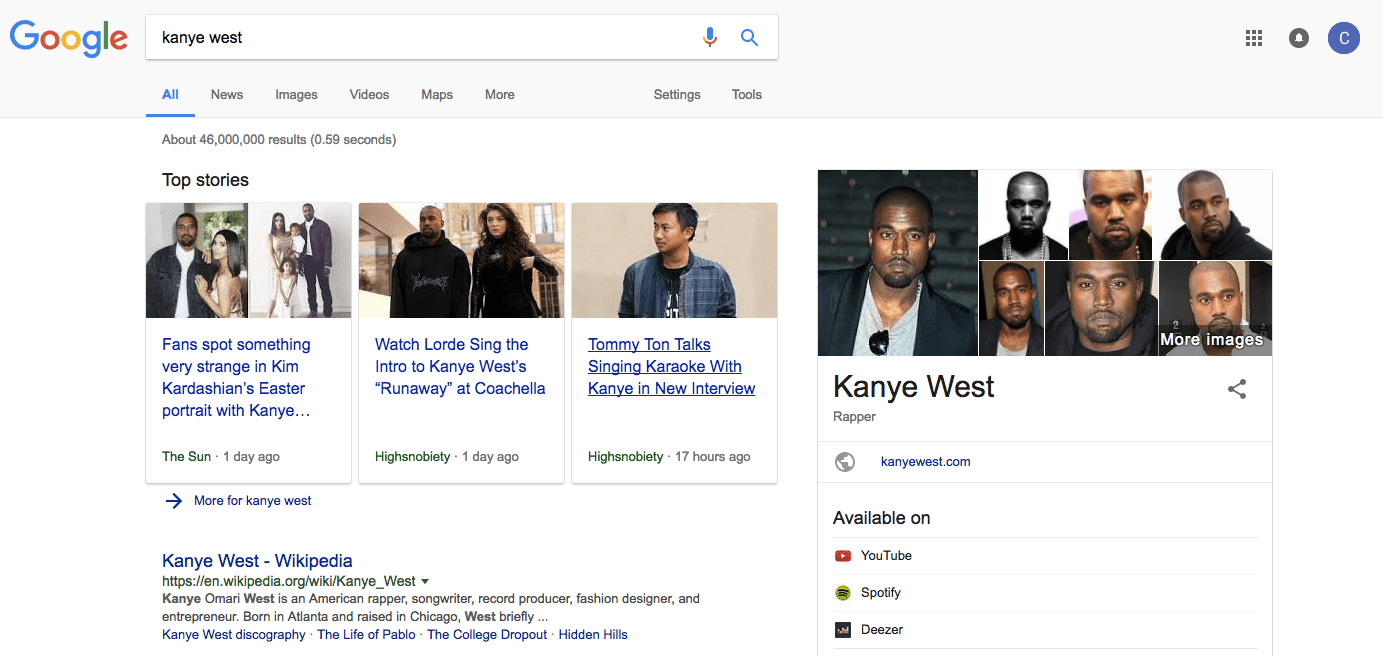The width and height of the screenshot is (1383, 656).
Task: Click the More for kanye west link
Action: coord(252,501)
